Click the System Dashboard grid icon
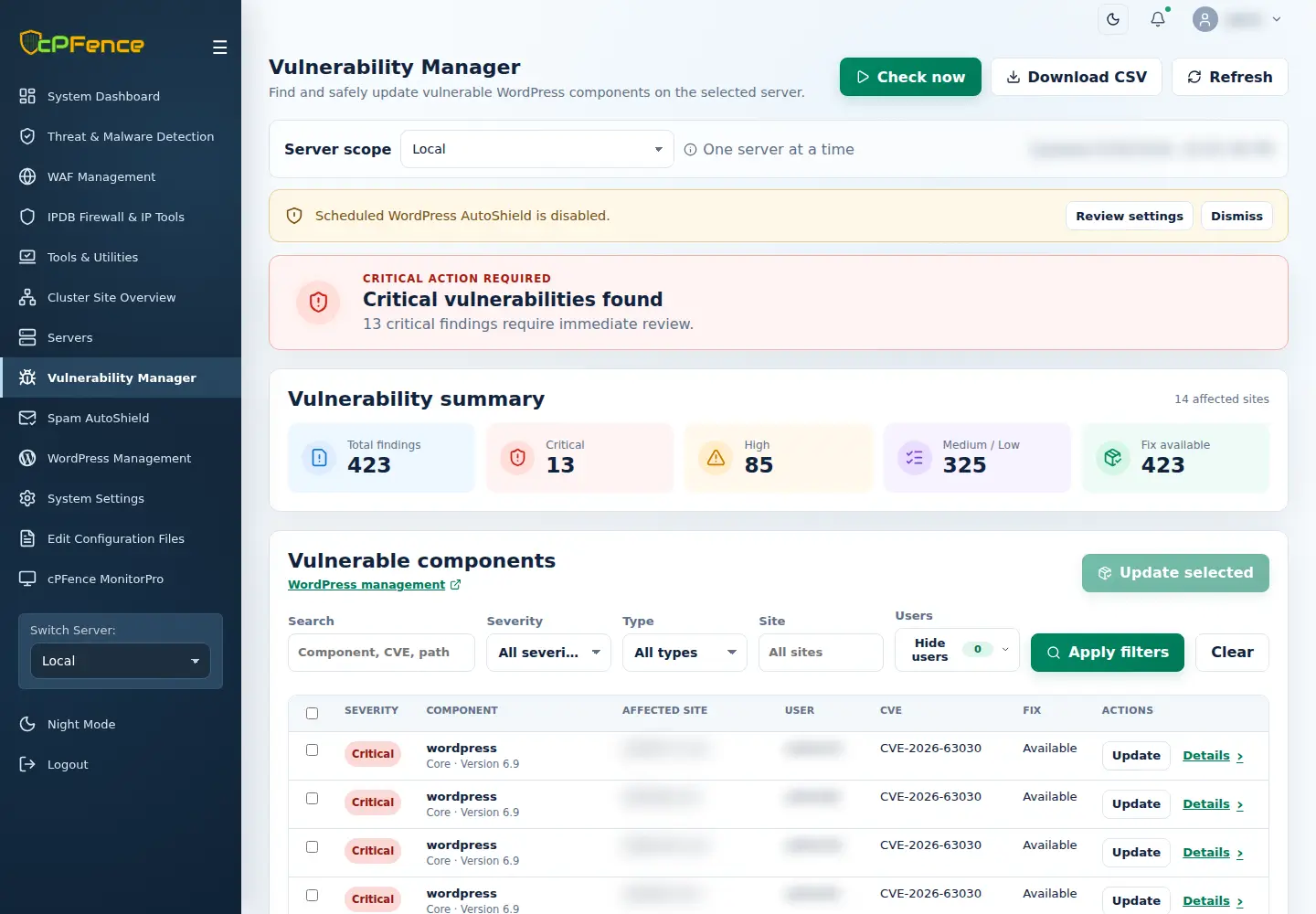 [x=27, y=96]
